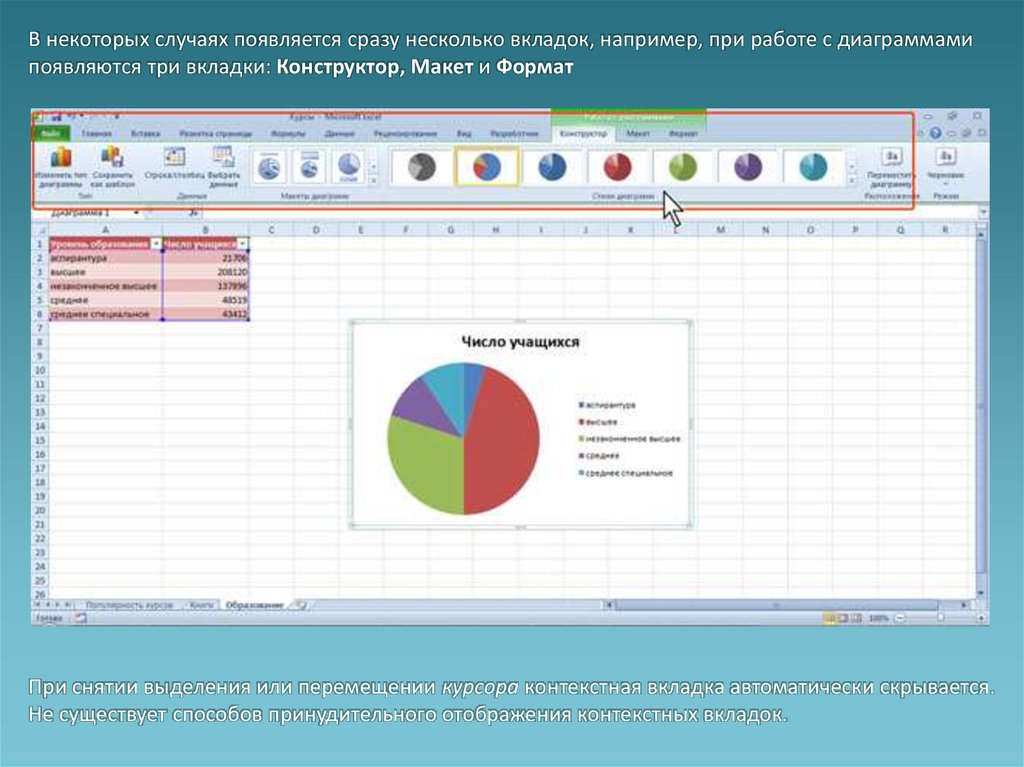The height and width of the screenshot is (767, 1024).
Task: Select cell containing аспирантура
Action: pyautogui.click(x=105, y=258)
